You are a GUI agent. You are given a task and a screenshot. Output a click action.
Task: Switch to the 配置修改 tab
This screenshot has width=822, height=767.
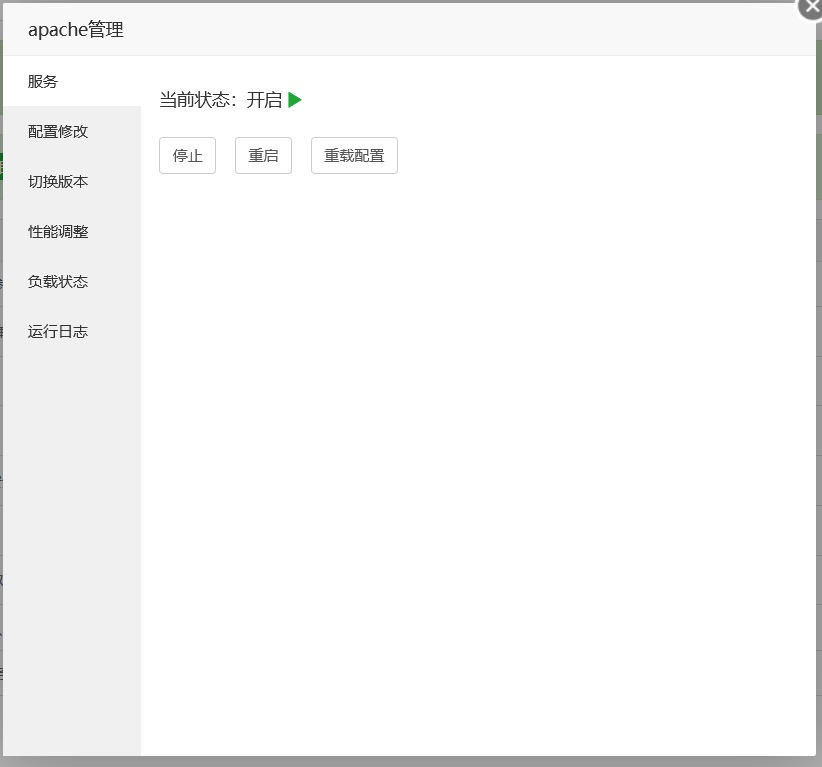point(58,132)
